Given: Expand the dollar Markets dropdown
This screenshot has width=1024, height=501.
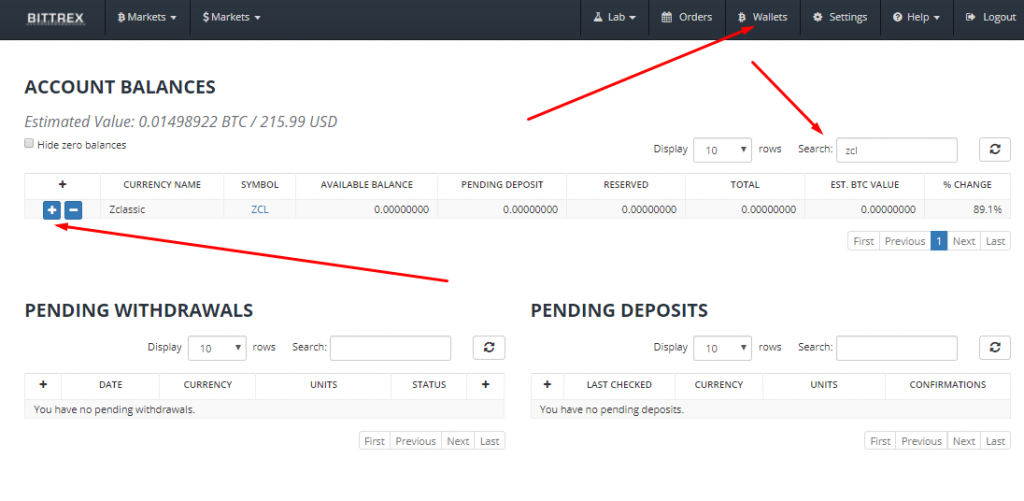Looking at the screenshot, I should (231, 18).
